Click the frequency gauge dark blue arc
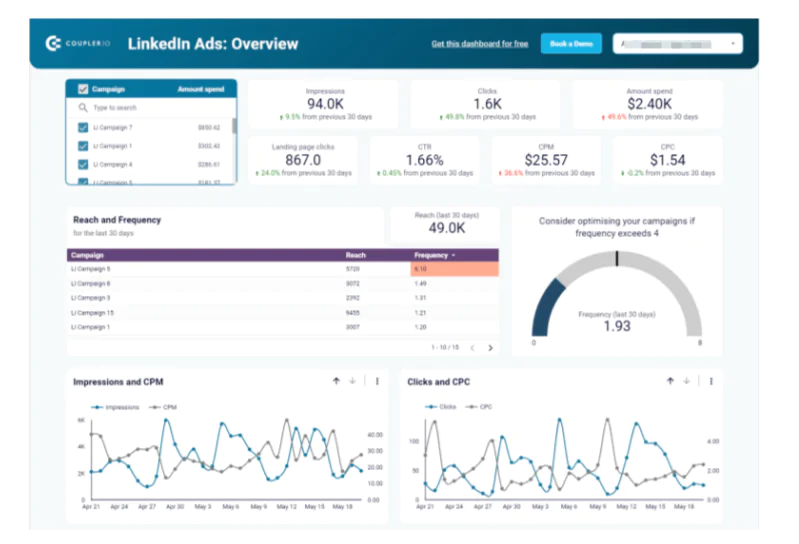Screen dimensions: 799x544 click(x=545, y=308)
